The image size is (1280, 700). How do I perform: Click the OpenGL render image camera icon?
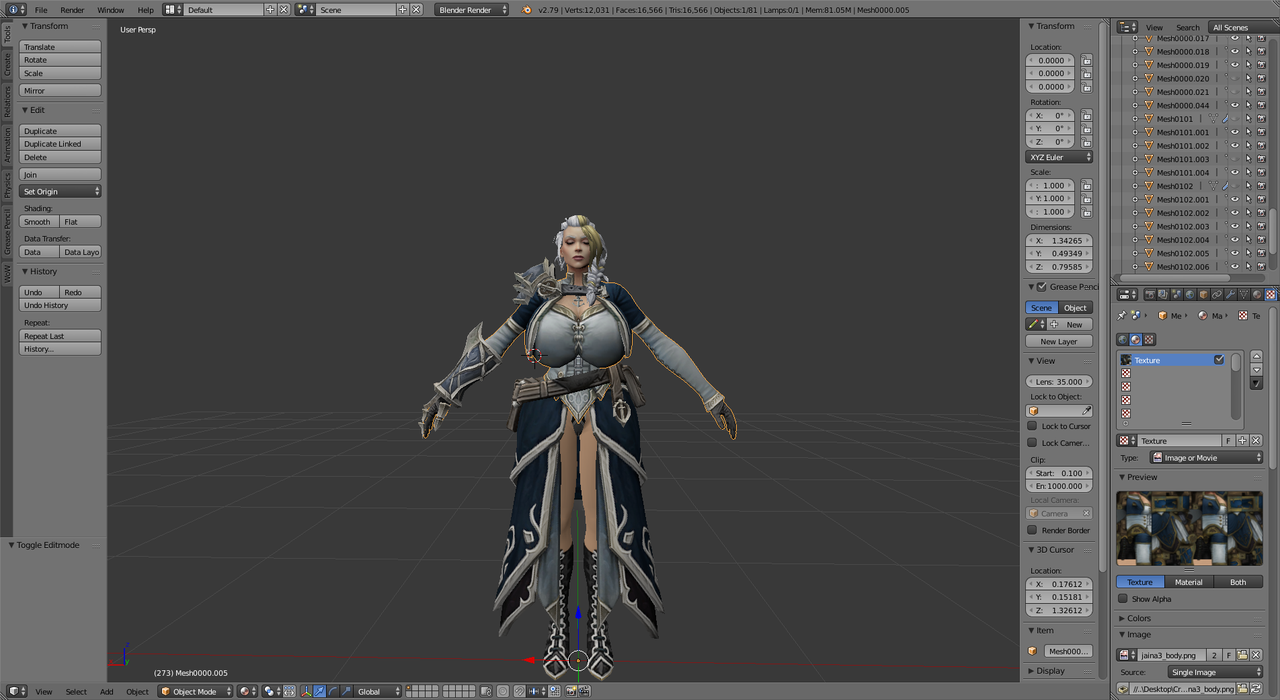coord(569,691)
